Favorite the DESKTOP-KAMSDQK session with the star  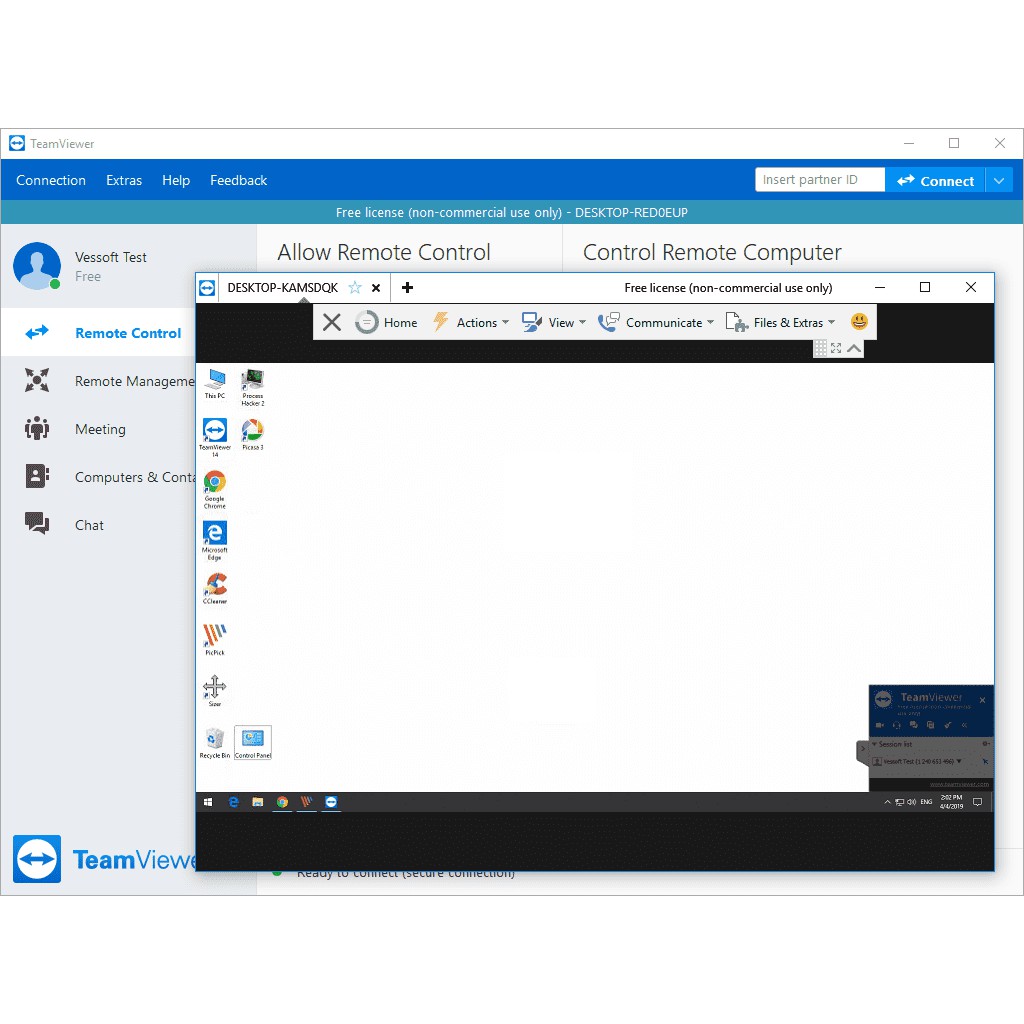point(354,288)
